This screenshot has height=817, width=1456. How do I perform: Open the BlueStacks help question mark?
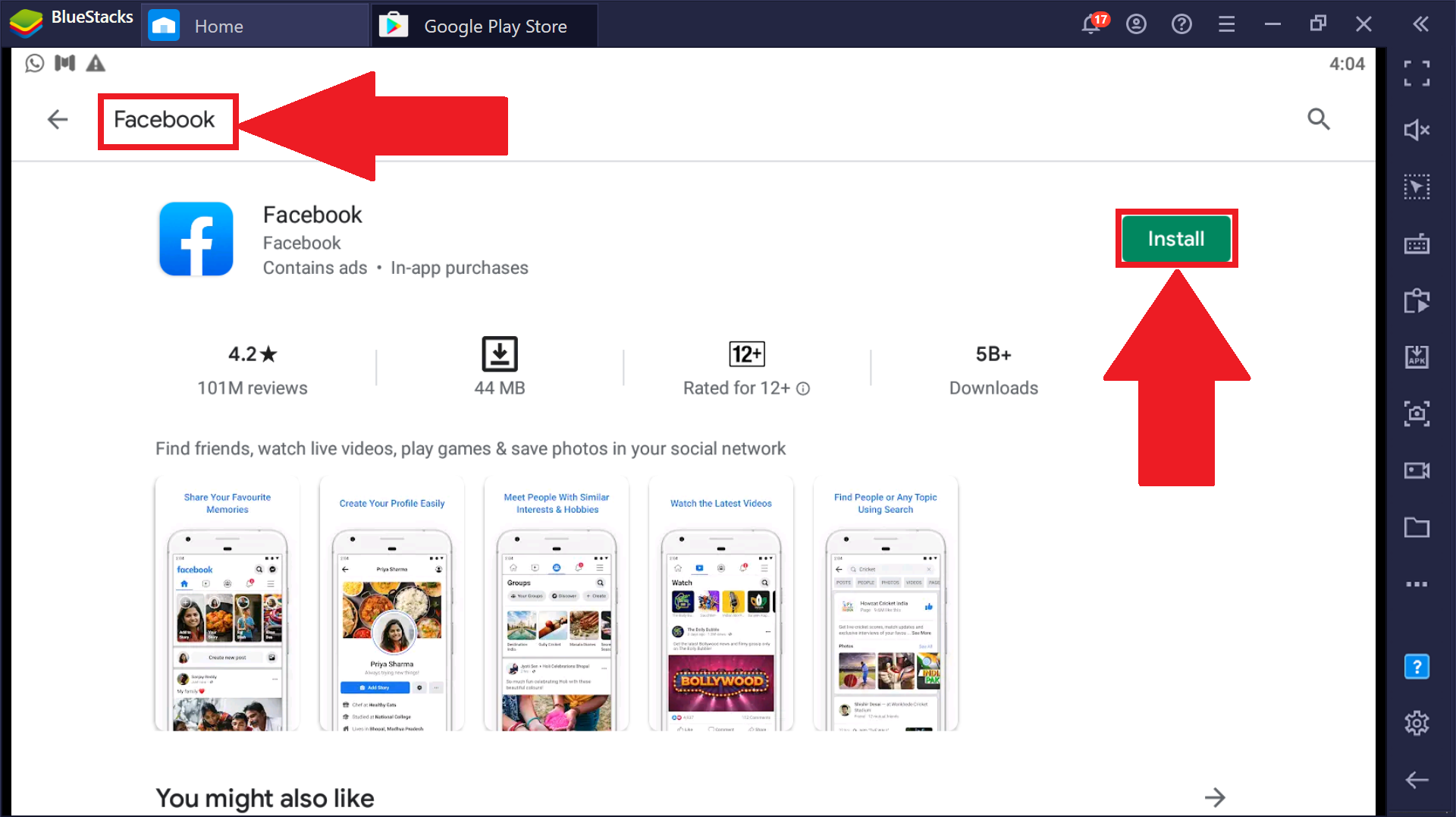click(x=1181, y=24)
